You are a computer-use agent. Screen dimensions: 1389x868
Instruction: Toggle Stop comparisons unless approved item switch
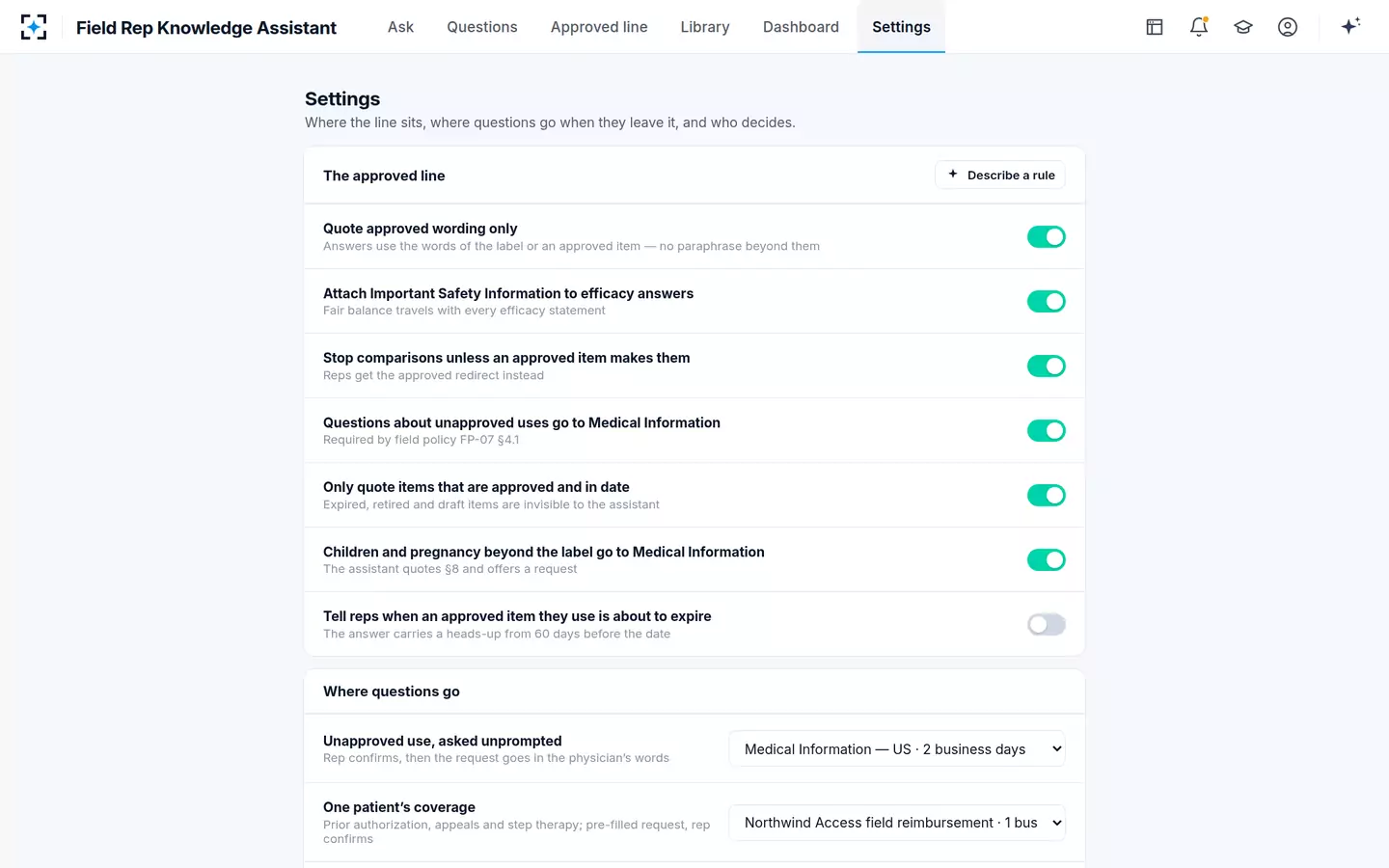pyautogui.click(x=1047, y=366)
